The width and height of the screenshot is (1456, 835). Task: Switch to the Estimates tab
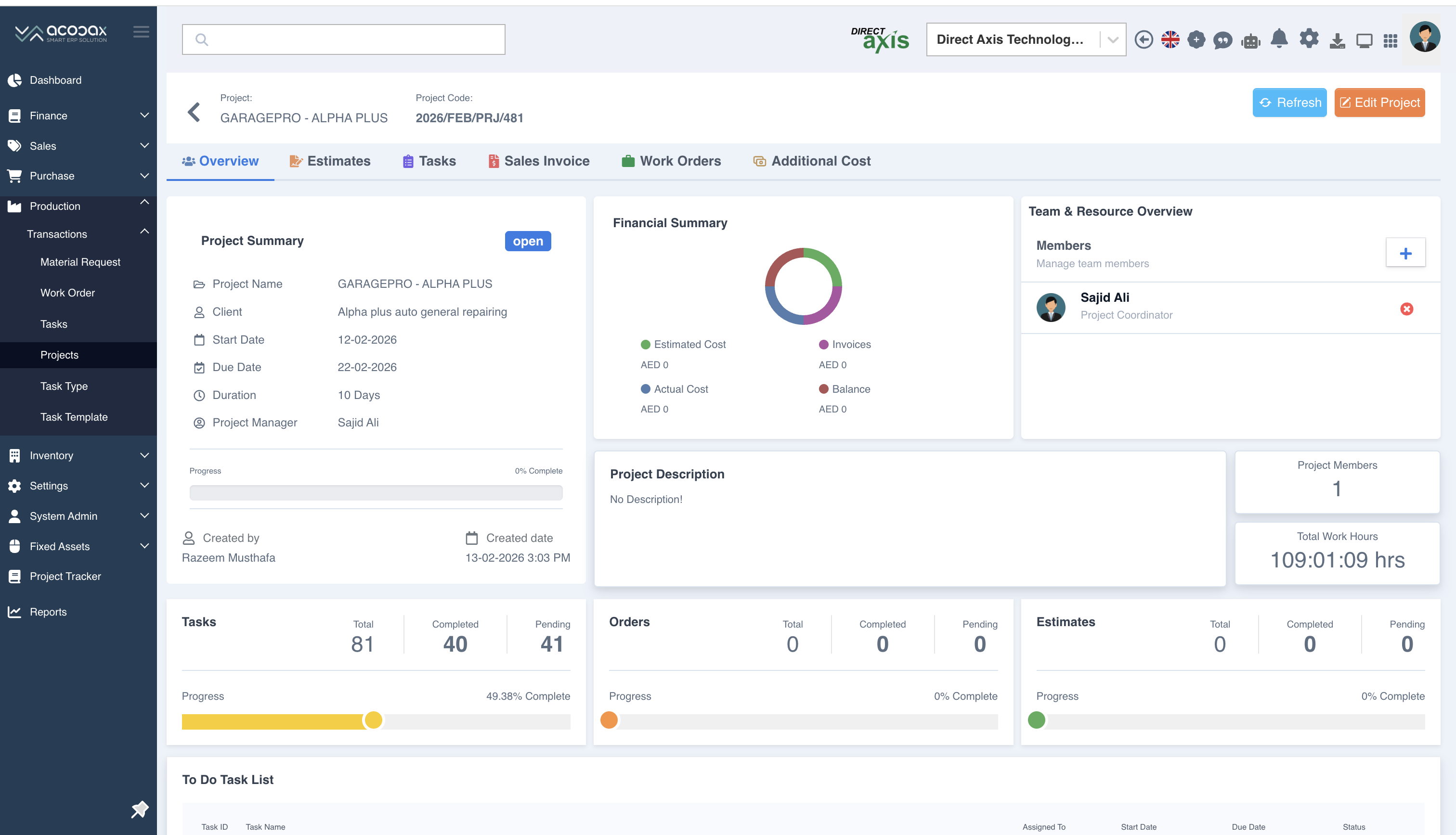[x=330, y=161]
